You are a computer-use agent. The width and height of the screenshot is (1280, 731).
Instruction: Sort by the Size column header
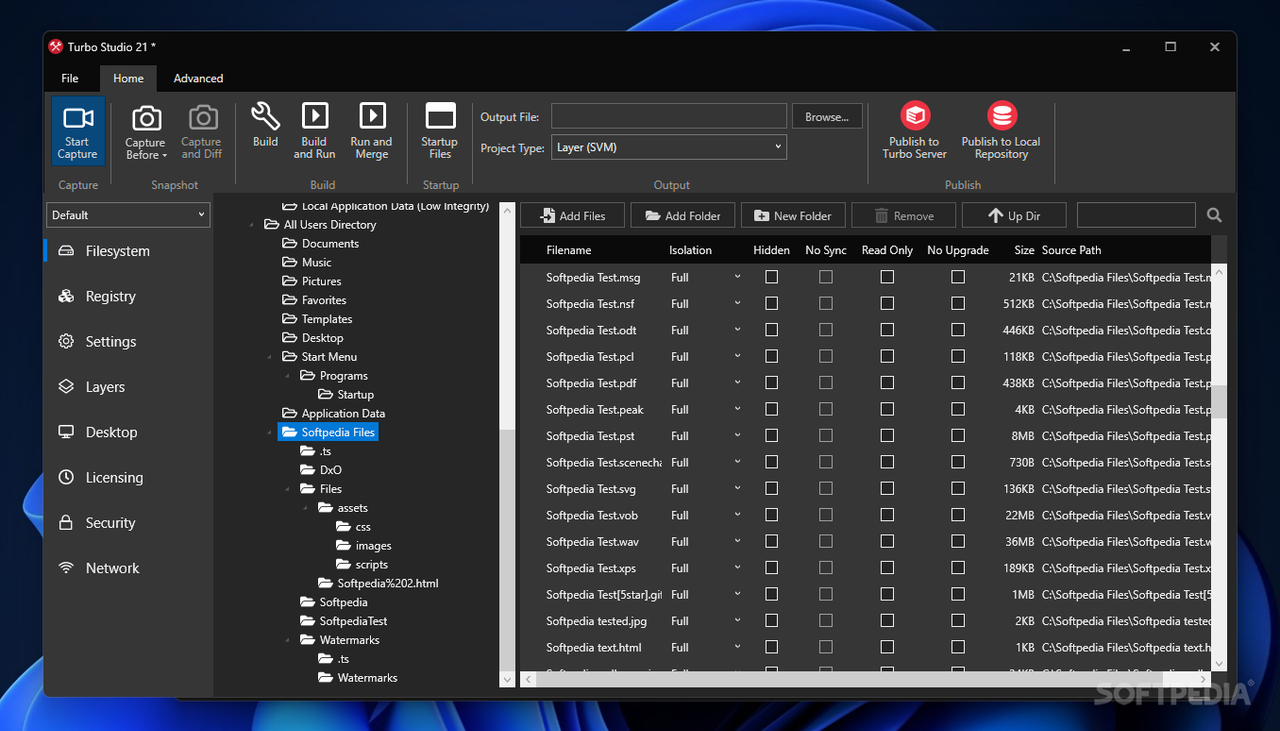(x=1024, y=250)
